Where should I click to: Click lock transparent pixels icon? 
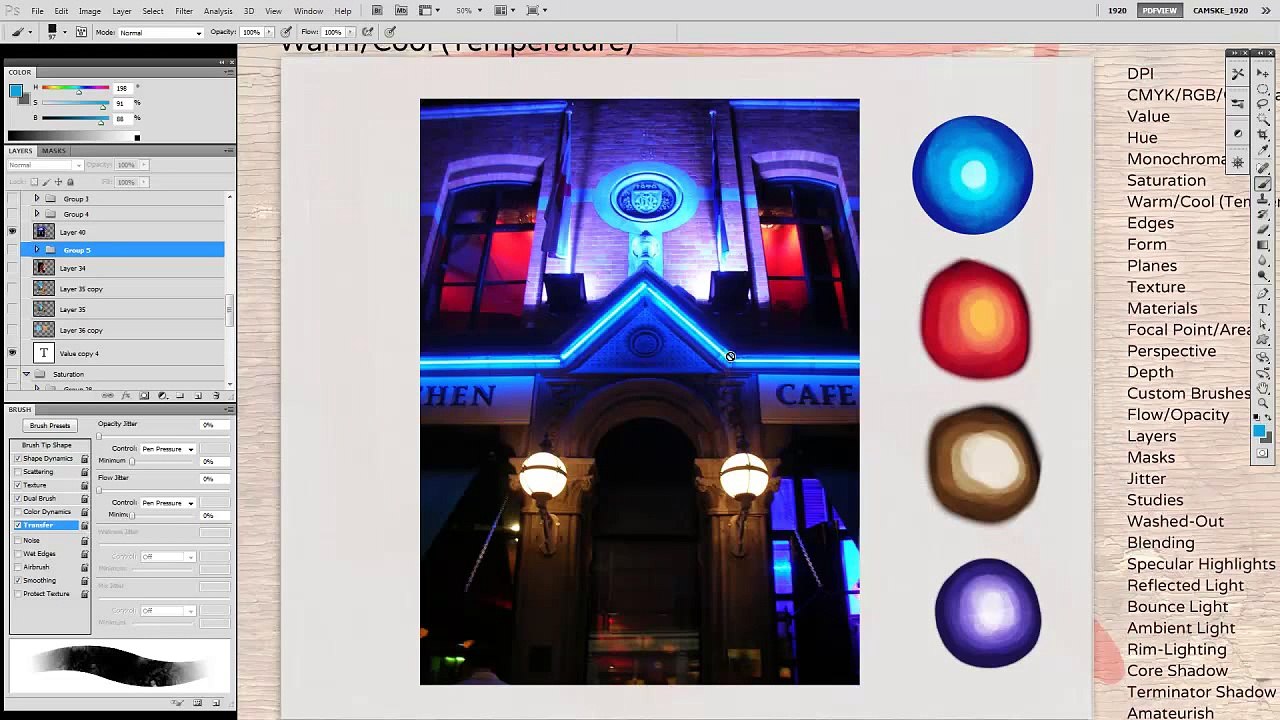tap(34, 182)
